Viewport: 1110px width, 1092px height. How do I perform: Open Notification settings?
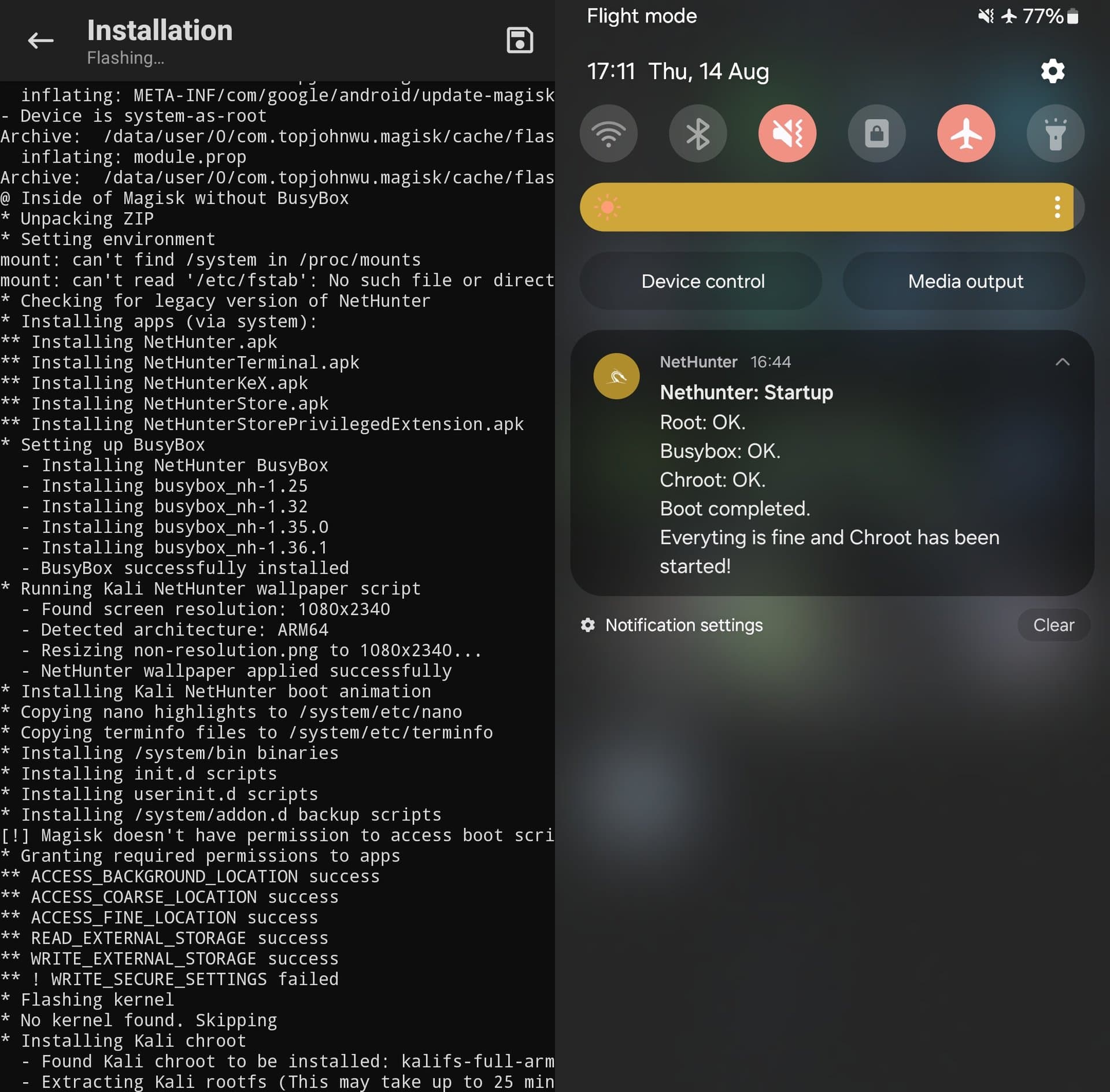pyautogui.click(x=683, y=625)
